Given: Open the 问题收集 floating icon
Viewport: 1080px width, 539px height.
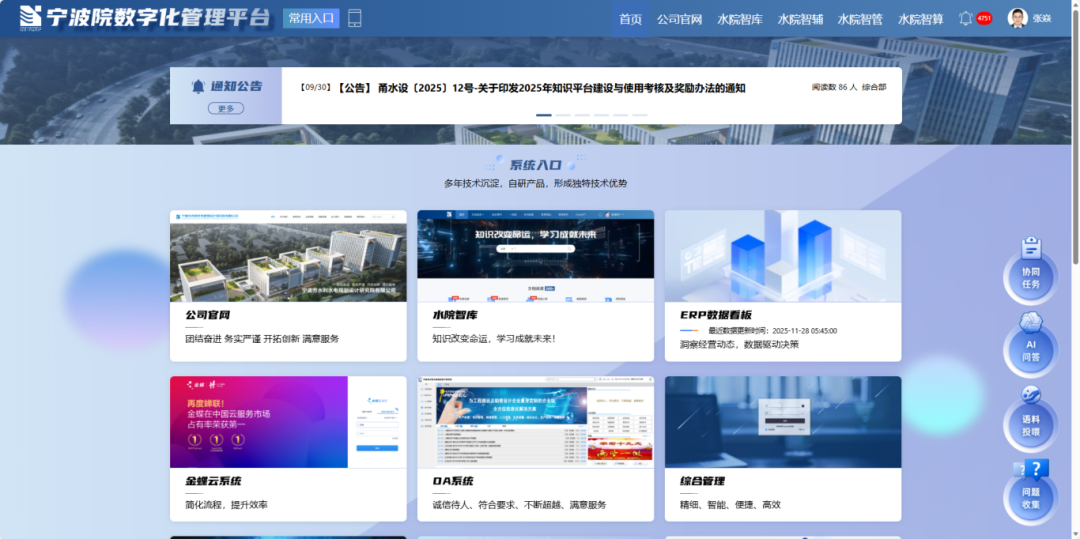Looking at the screenshot, I should pyautogui.click(x=1030, y=488).
